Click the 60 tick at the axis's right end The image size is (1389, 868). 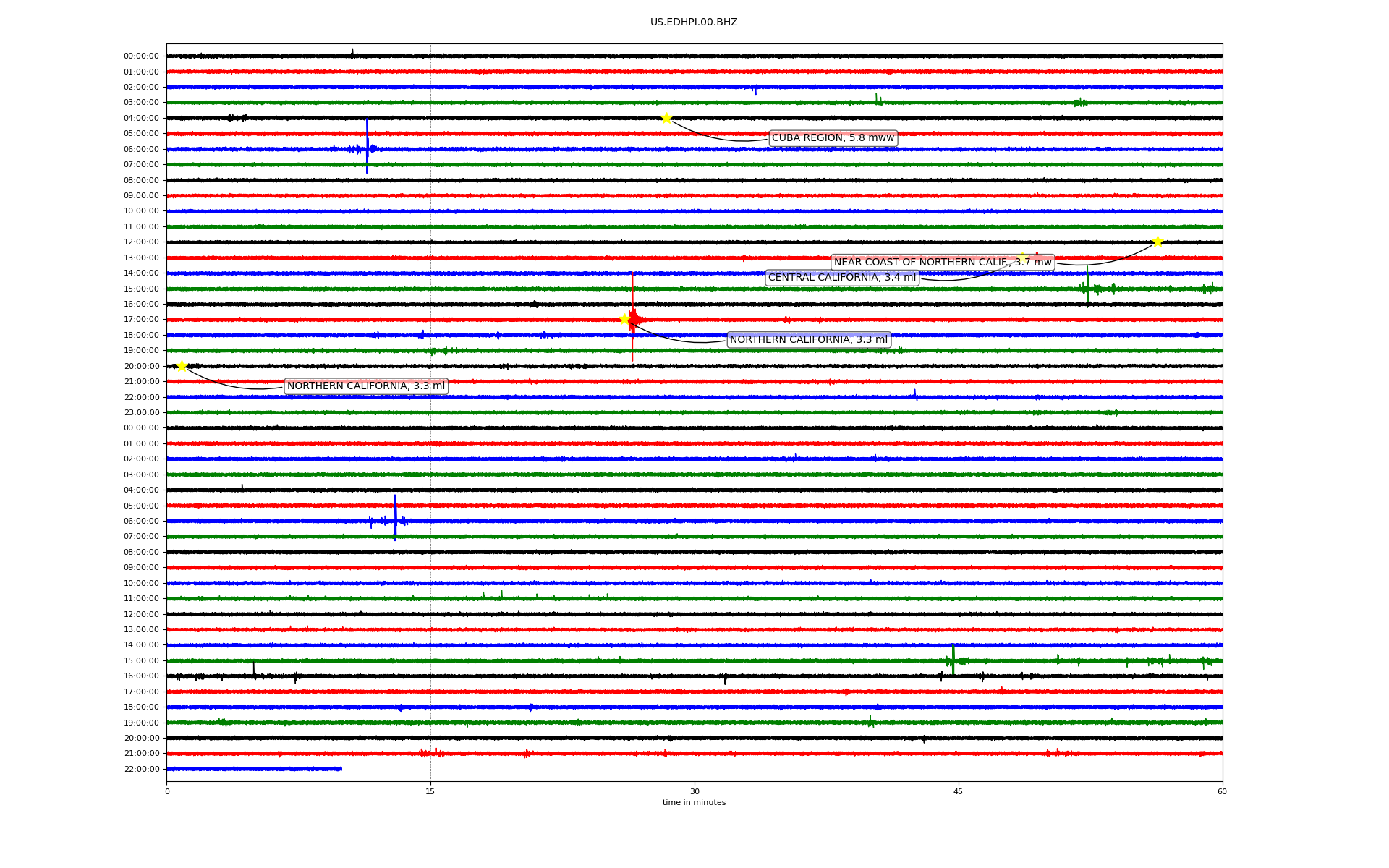click(1222, 791)
